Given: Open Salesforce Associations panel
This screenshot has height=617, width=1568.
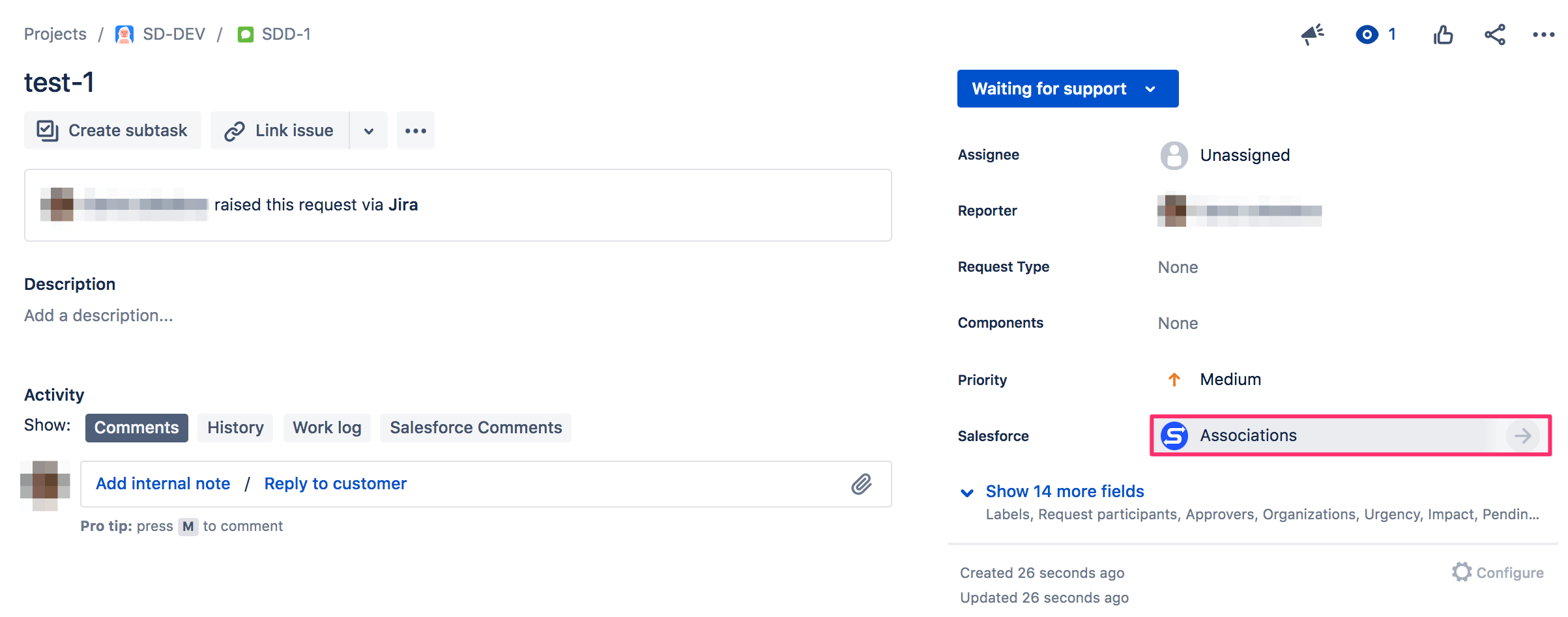Looking at the screenshot, I should 1350,436.
